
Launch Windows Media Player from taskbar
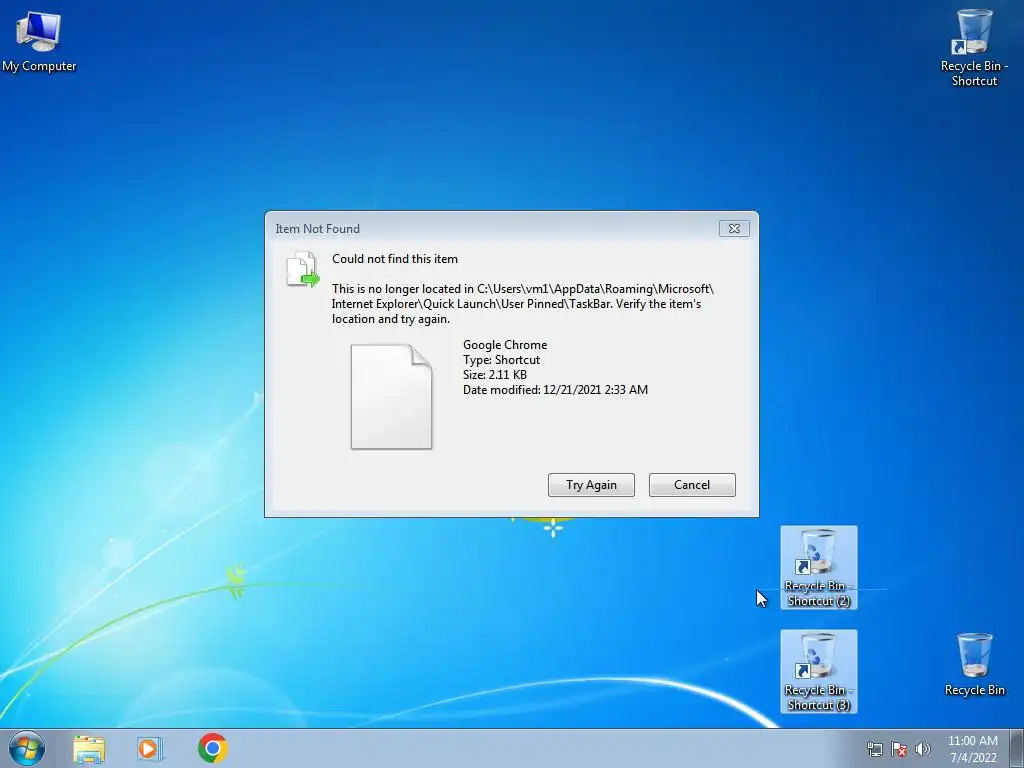click(150, 748)
